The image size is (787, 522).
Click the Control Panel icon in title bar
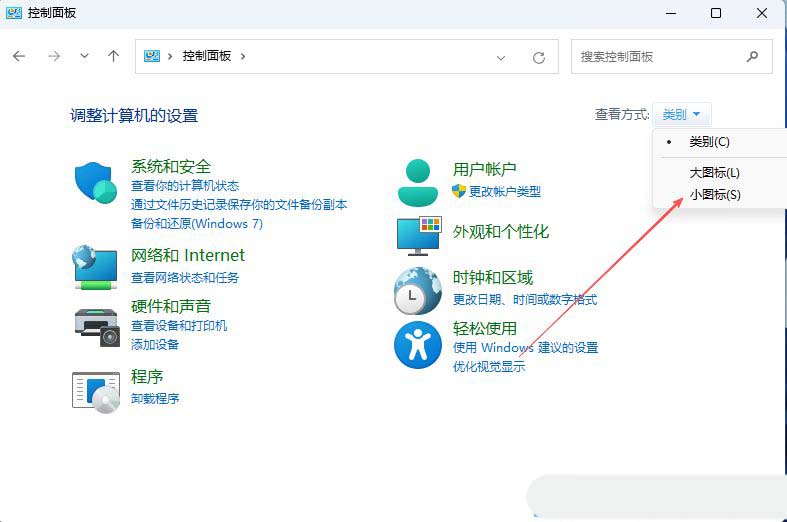coord(14,13)
